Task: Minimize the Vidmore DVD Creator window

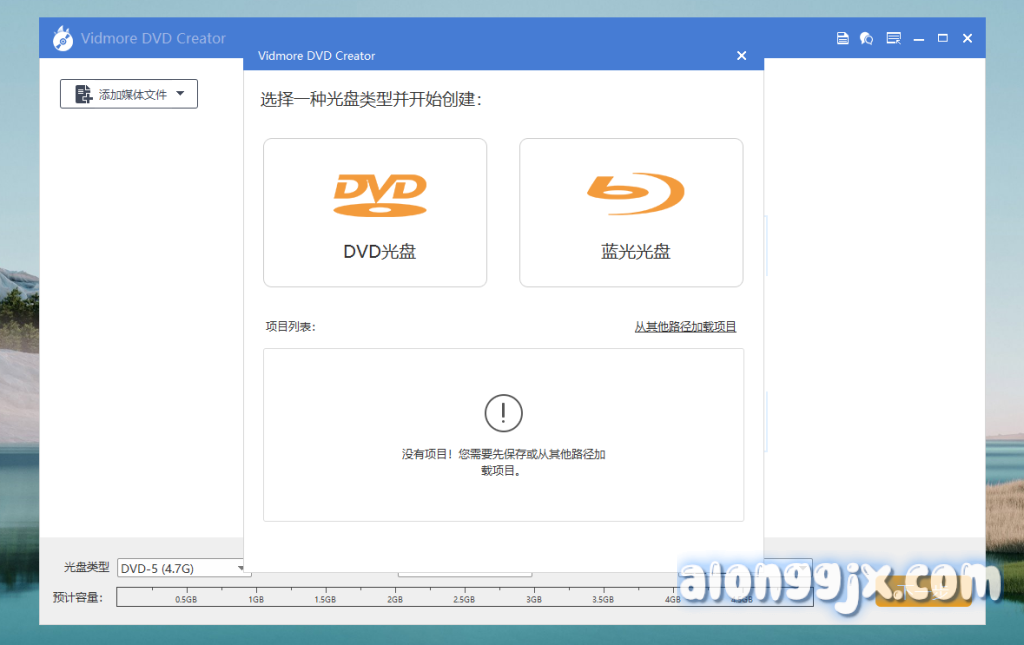Action: 918,39
